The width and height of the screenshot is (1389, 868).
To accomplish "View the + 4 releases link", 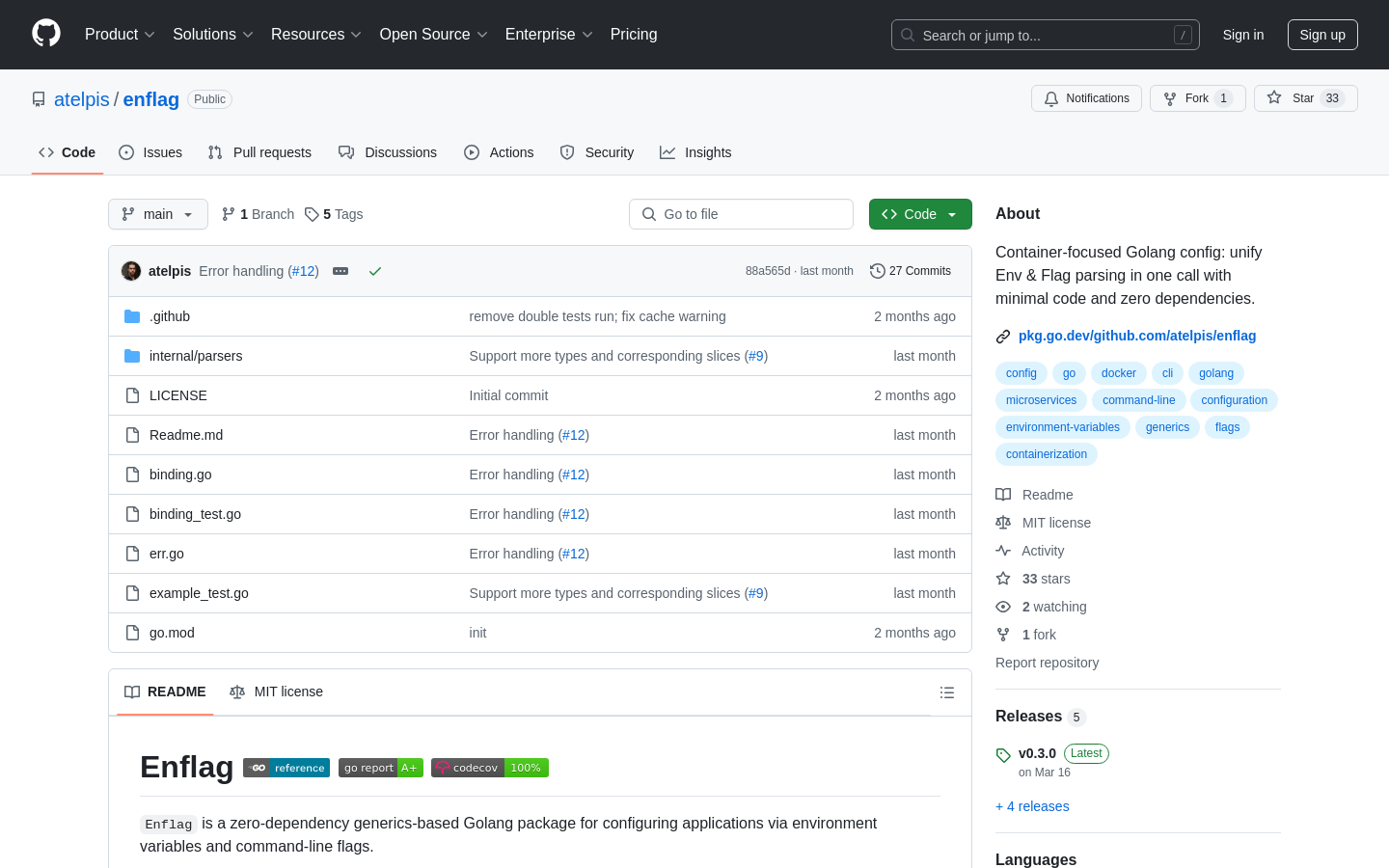I will pyautogui.click(x=1032, y=806).
